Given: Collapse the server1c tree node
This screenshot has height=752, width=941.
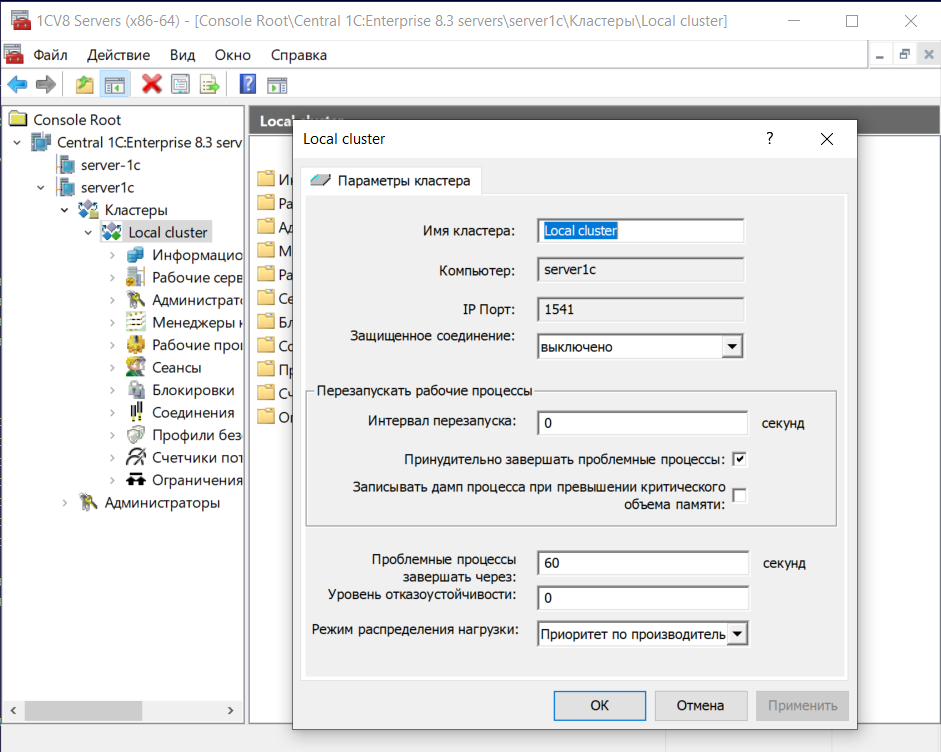Looking at the screenshot, I should click(41, 187).
